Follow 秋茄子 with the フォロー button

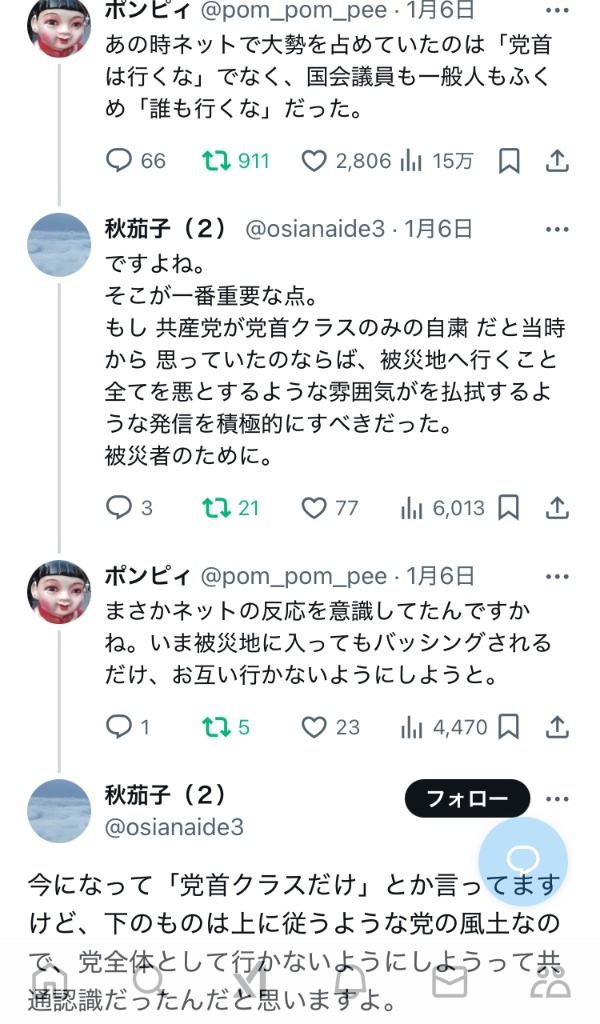[466, 798]
